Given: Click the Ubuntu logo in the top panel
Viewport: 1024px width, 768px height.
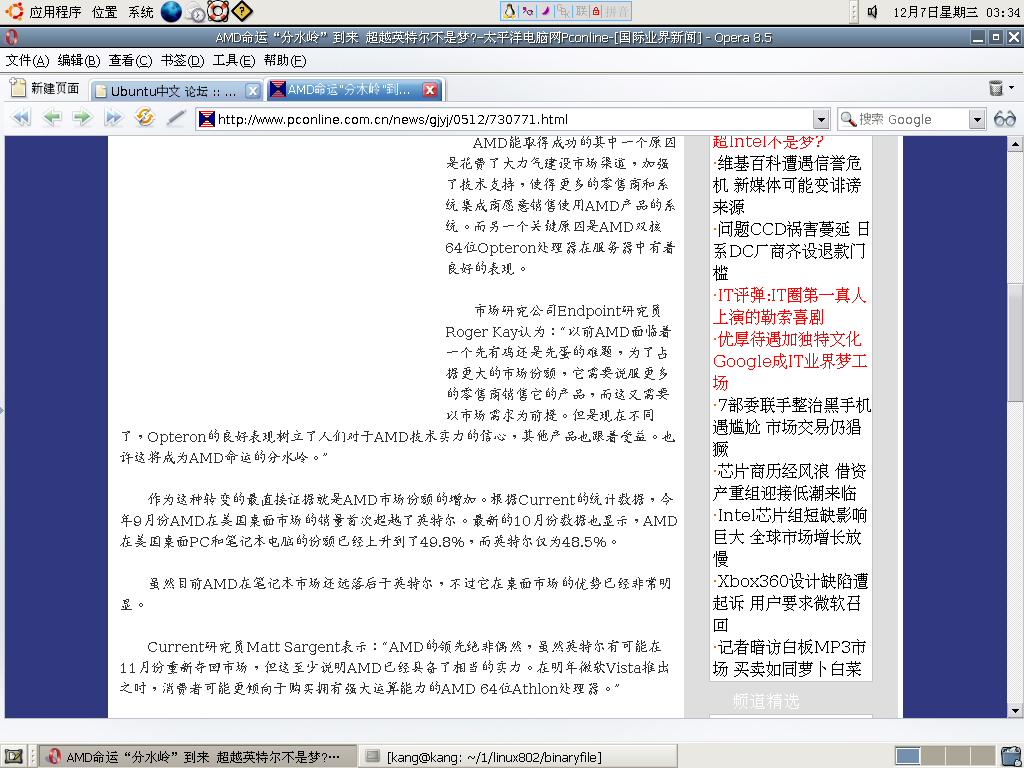Looking at the screenshot, I should tap(14, 11).
